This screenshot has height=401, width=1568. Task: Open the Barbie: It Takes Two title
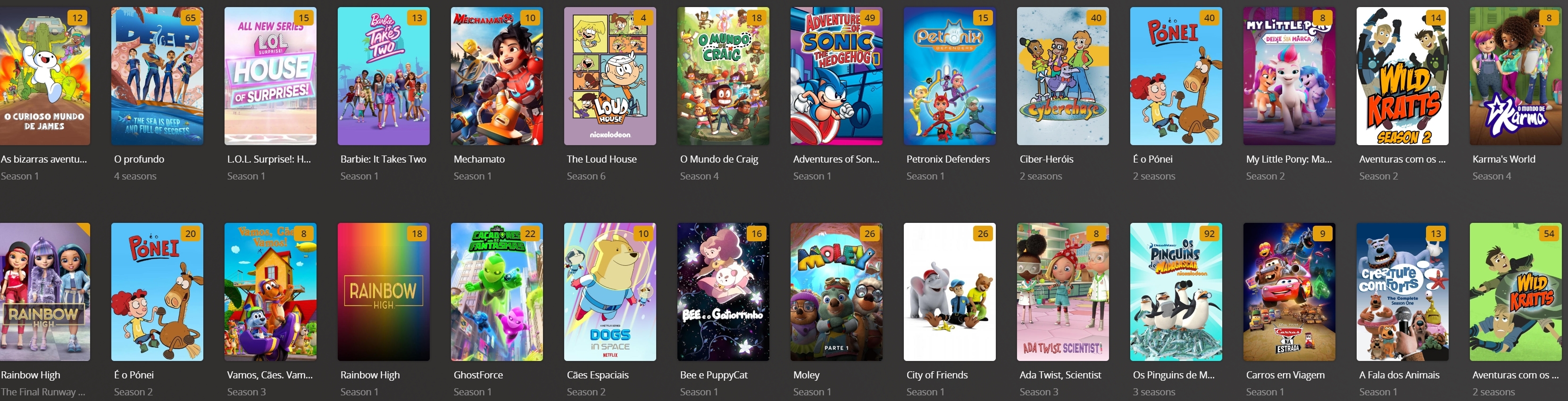click(x=384, y=159)
